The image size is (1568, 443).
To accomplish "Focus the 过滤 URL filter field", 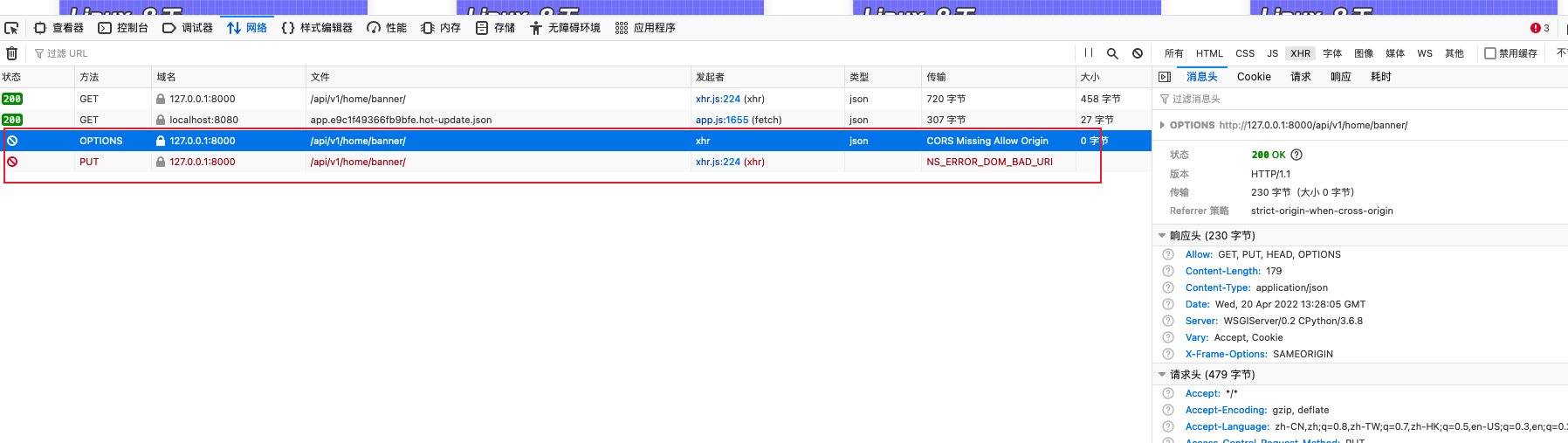I will 550,53.
